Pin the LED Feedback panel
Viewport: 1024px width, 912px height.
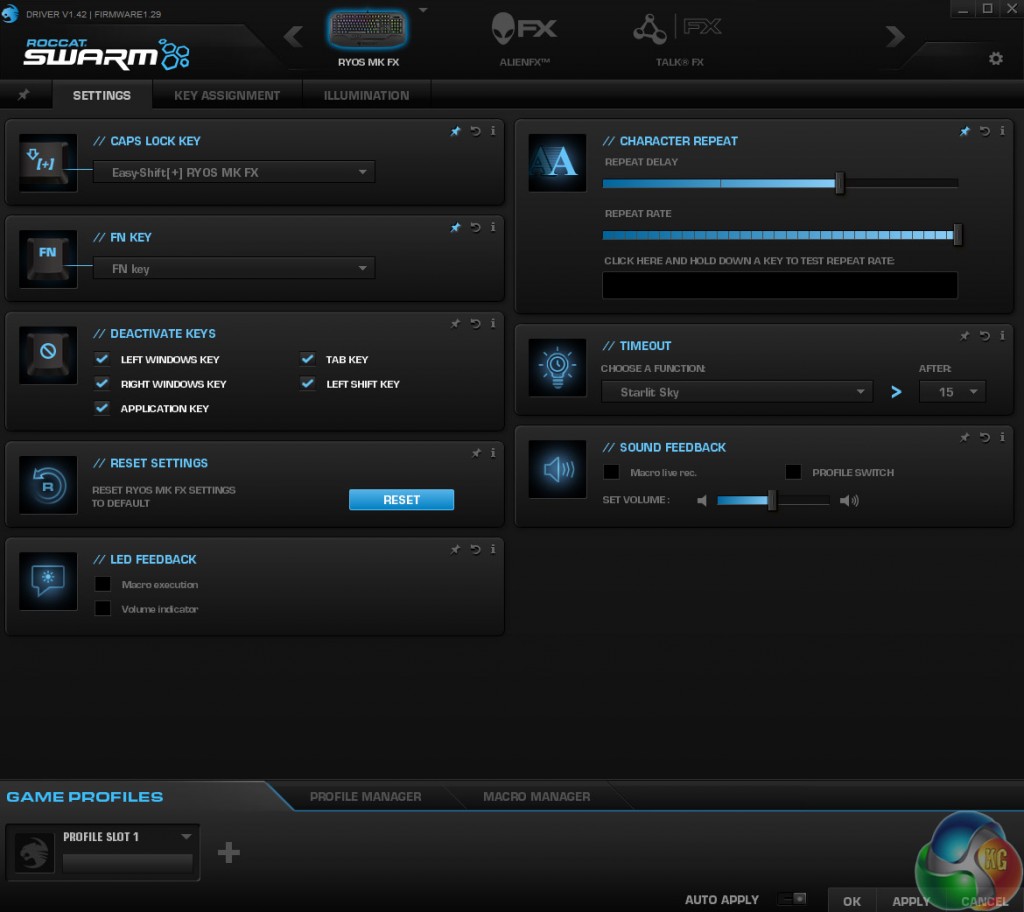point(455,549)
